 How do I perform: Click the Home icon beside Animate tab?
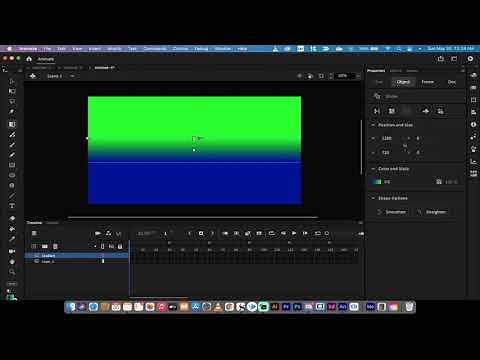click(29, 59)
